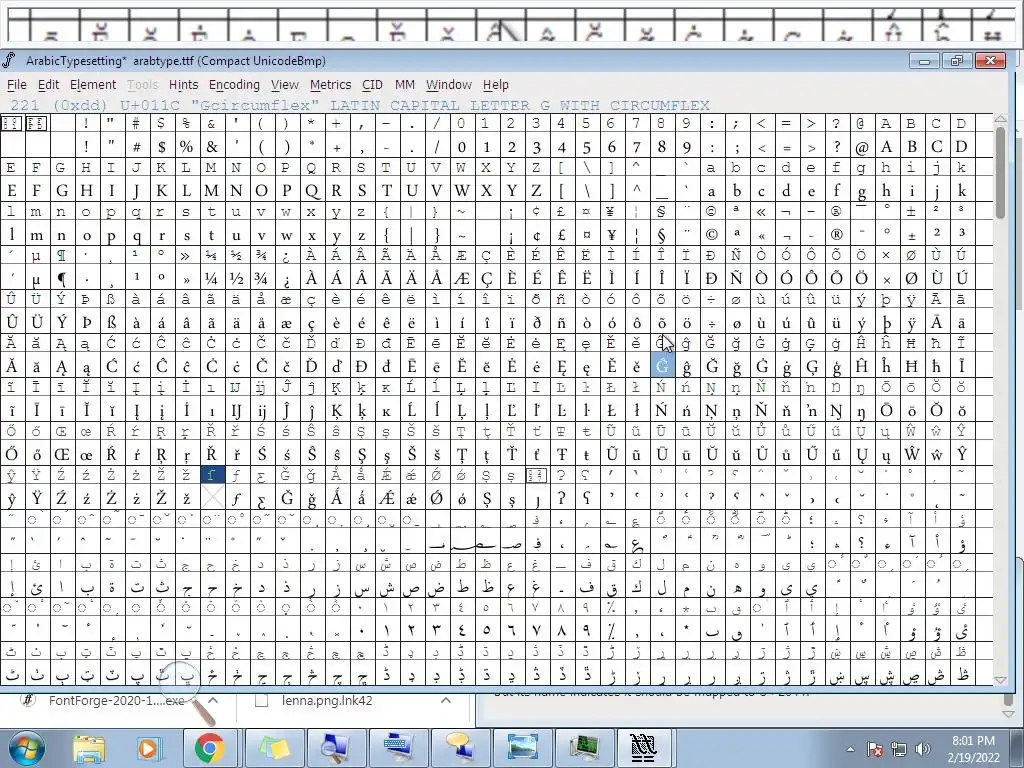1024x768 pixels.
Task: Select the one quarter ¼ glyph cell
Action: click(211, 278)
